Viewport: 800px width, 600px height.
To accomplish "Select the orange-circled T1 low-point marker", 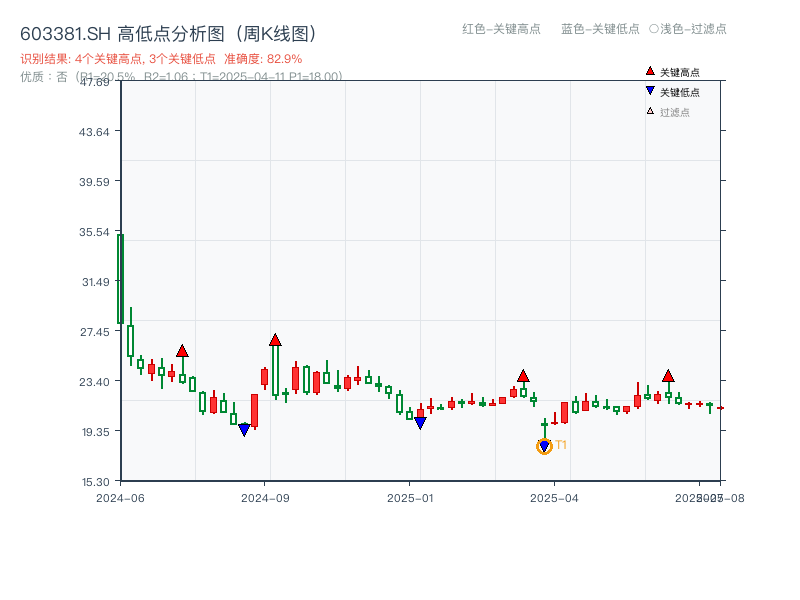I will pyautogui.click(x=545, y=446).
